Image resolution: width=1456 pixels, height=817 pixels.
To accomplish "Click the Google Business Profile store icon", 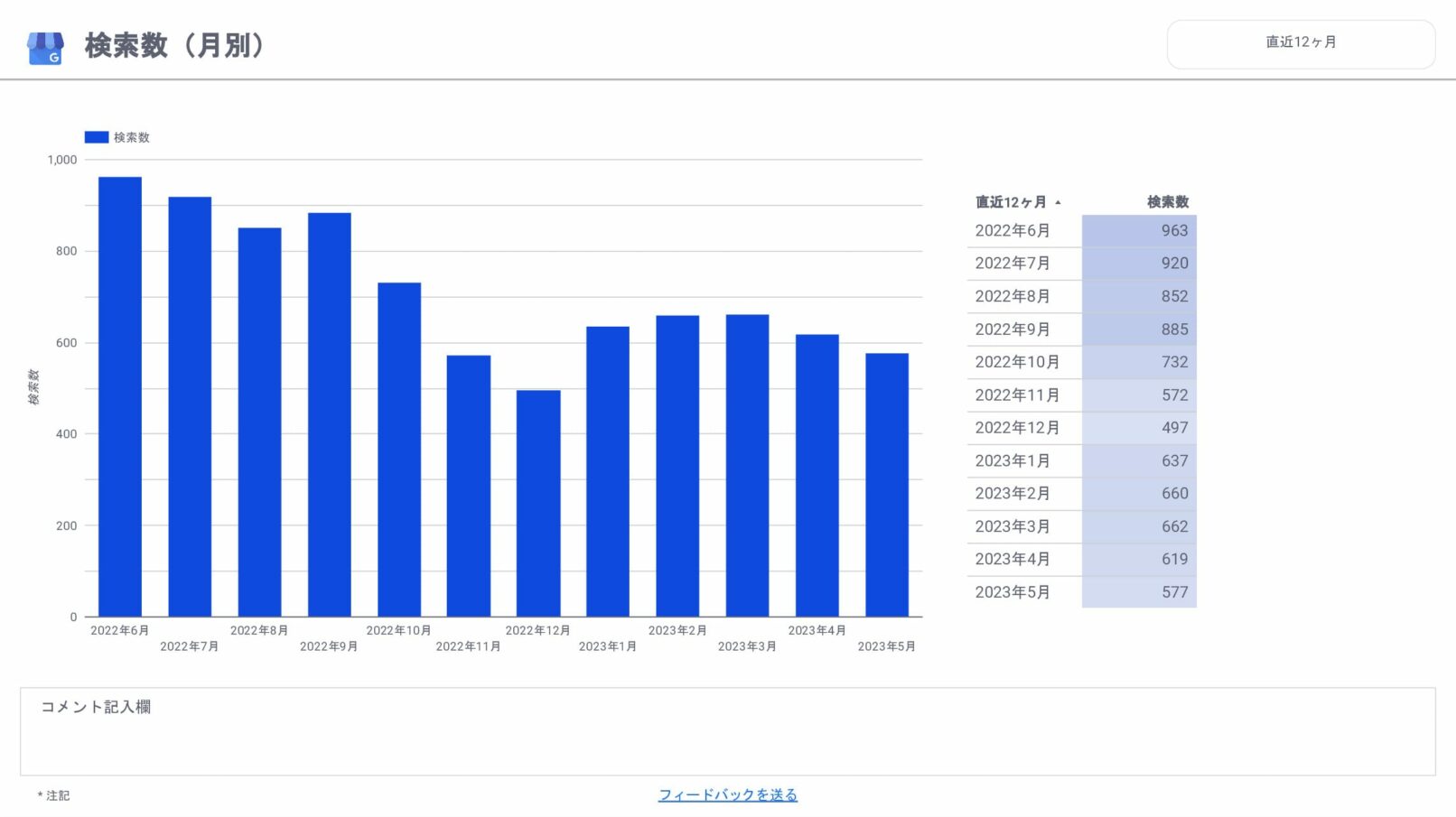I will coord(45,48).
